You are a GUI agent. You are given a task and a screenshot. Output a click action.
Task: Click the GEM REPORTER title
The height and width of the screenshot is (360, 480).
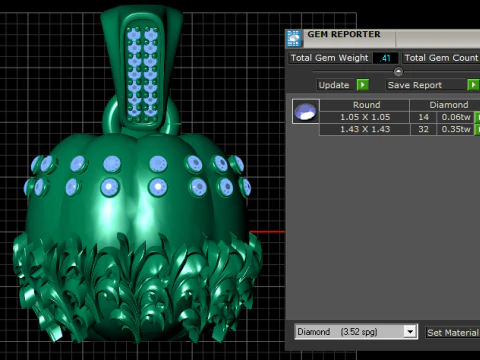(x=344, y=34)
